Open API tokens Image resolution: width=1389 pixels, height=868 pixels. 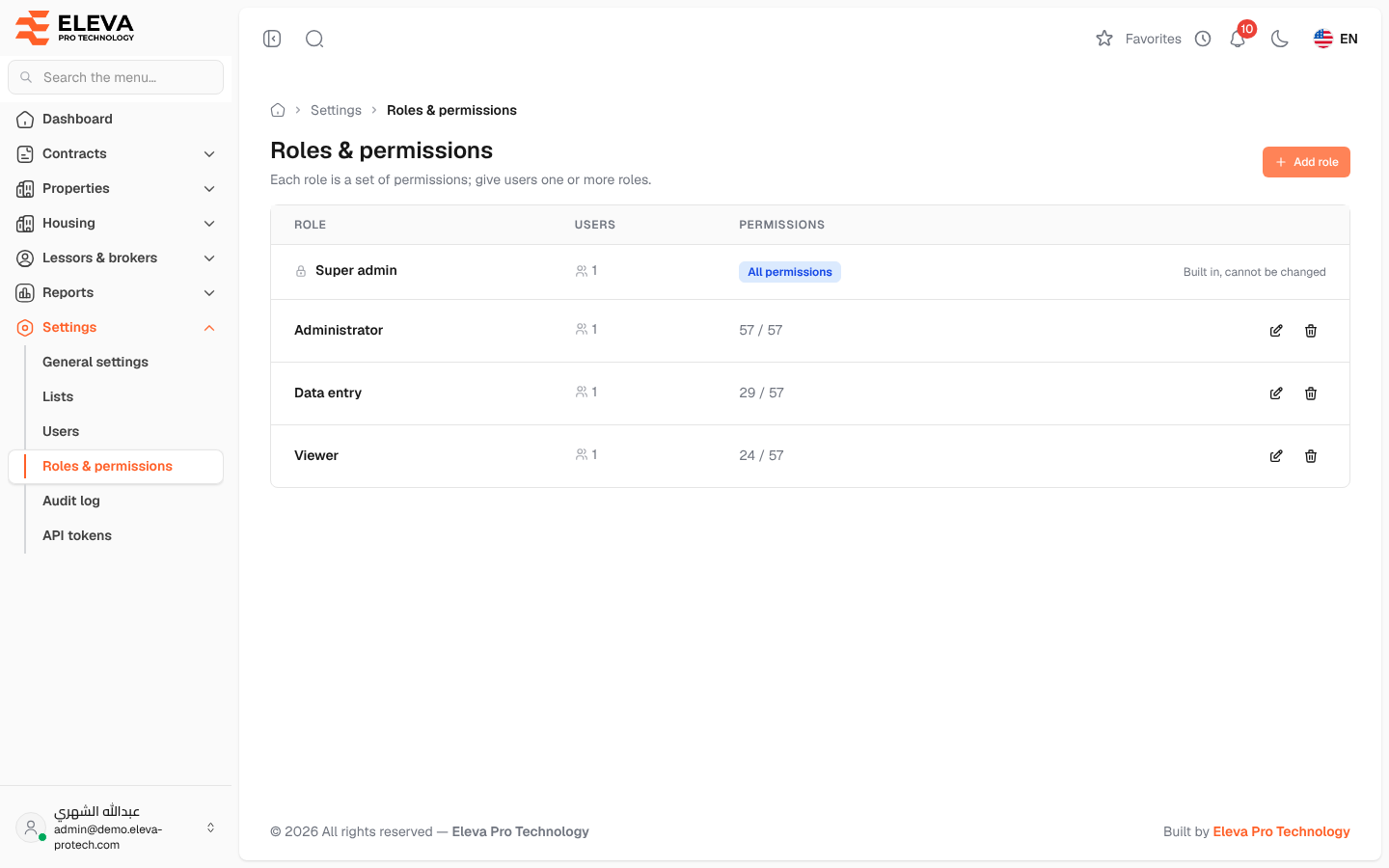pos(77,535)
